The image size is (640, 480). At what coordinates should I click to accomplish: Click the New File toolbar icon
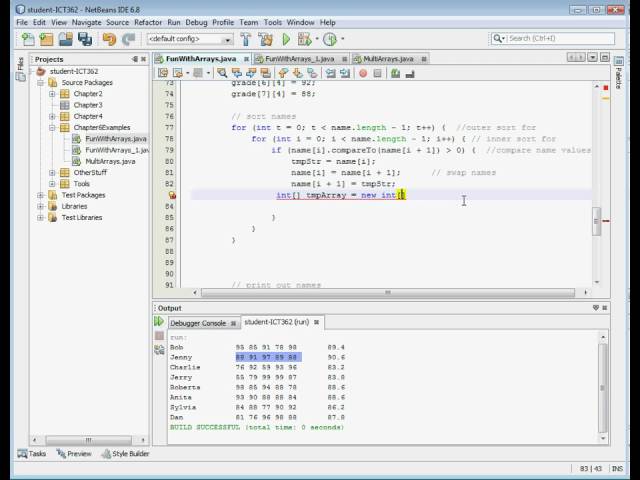[x=28, y=39]
